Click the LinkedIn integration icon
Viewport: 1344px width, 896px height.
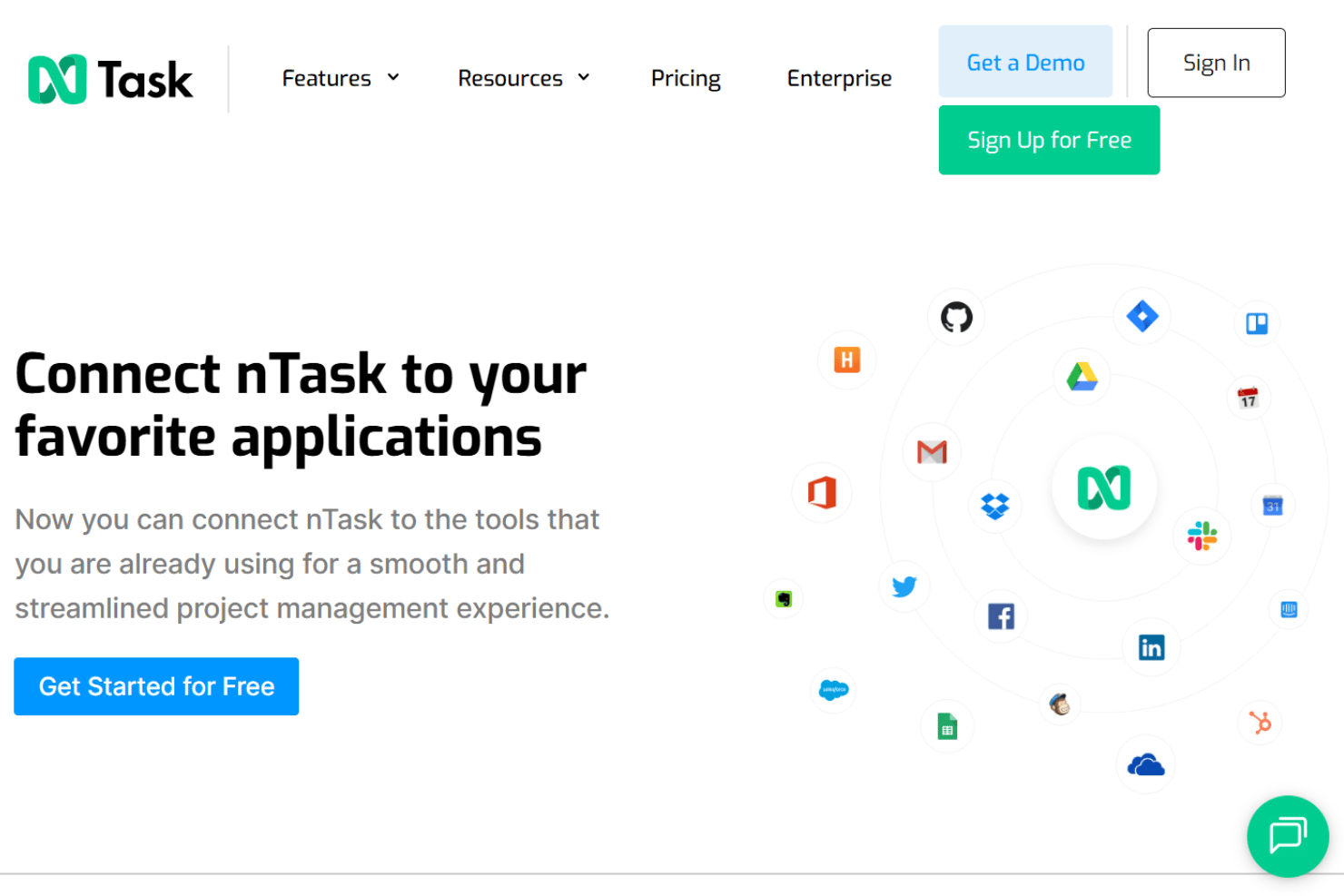1151,647
